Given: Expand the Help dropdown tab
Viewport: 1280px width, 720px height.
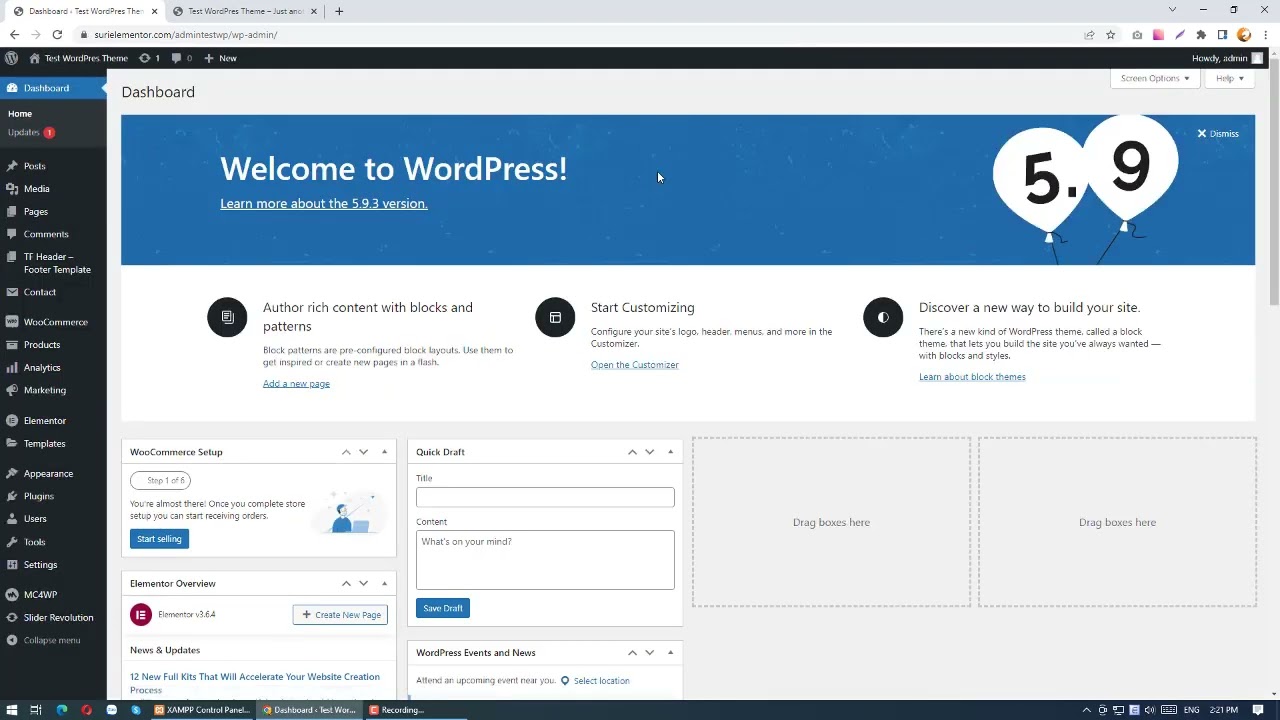Looking at the screenshot, I should 1230,78.
